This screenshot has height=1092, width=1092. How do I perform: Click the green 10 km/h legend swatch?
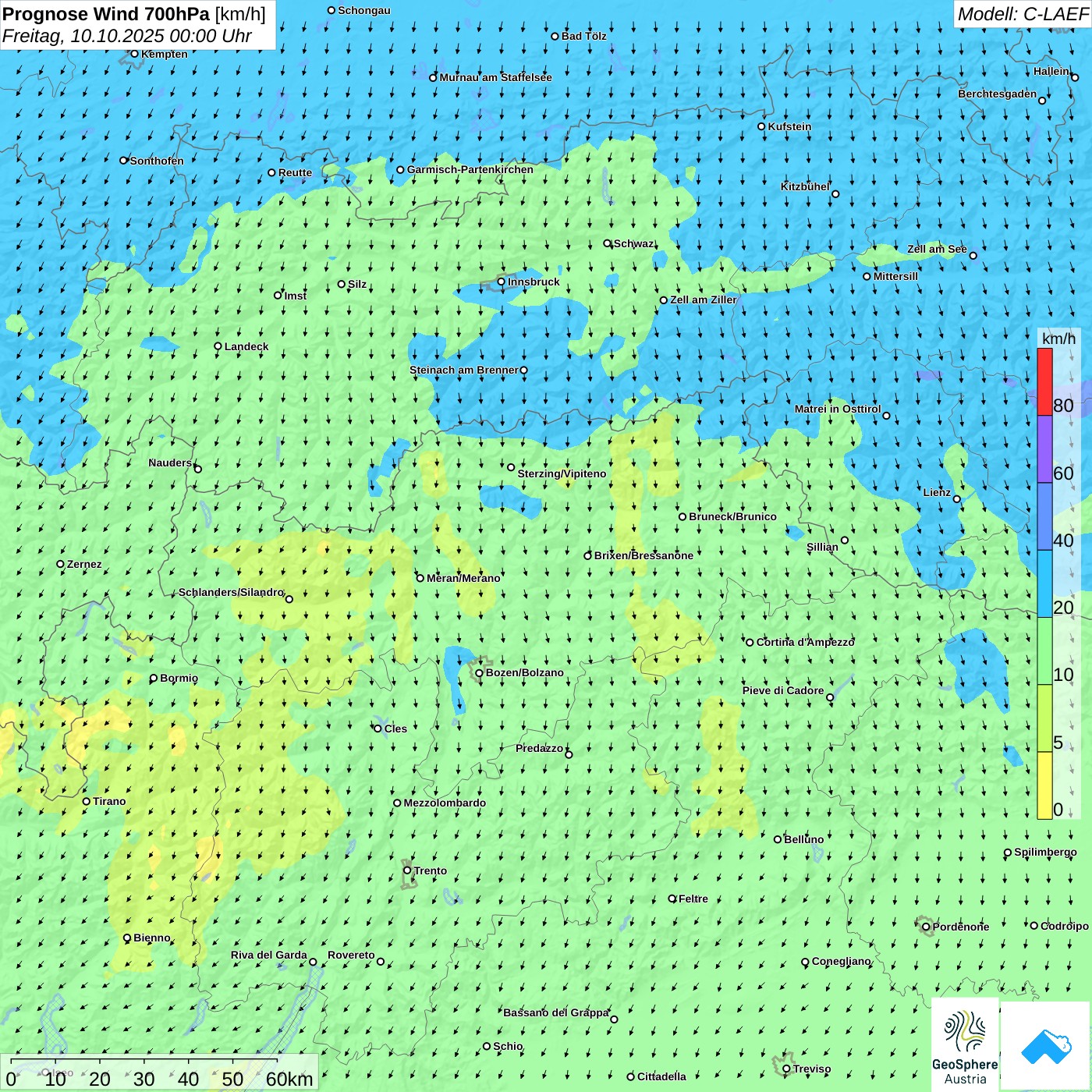[x=1044, y=651]
